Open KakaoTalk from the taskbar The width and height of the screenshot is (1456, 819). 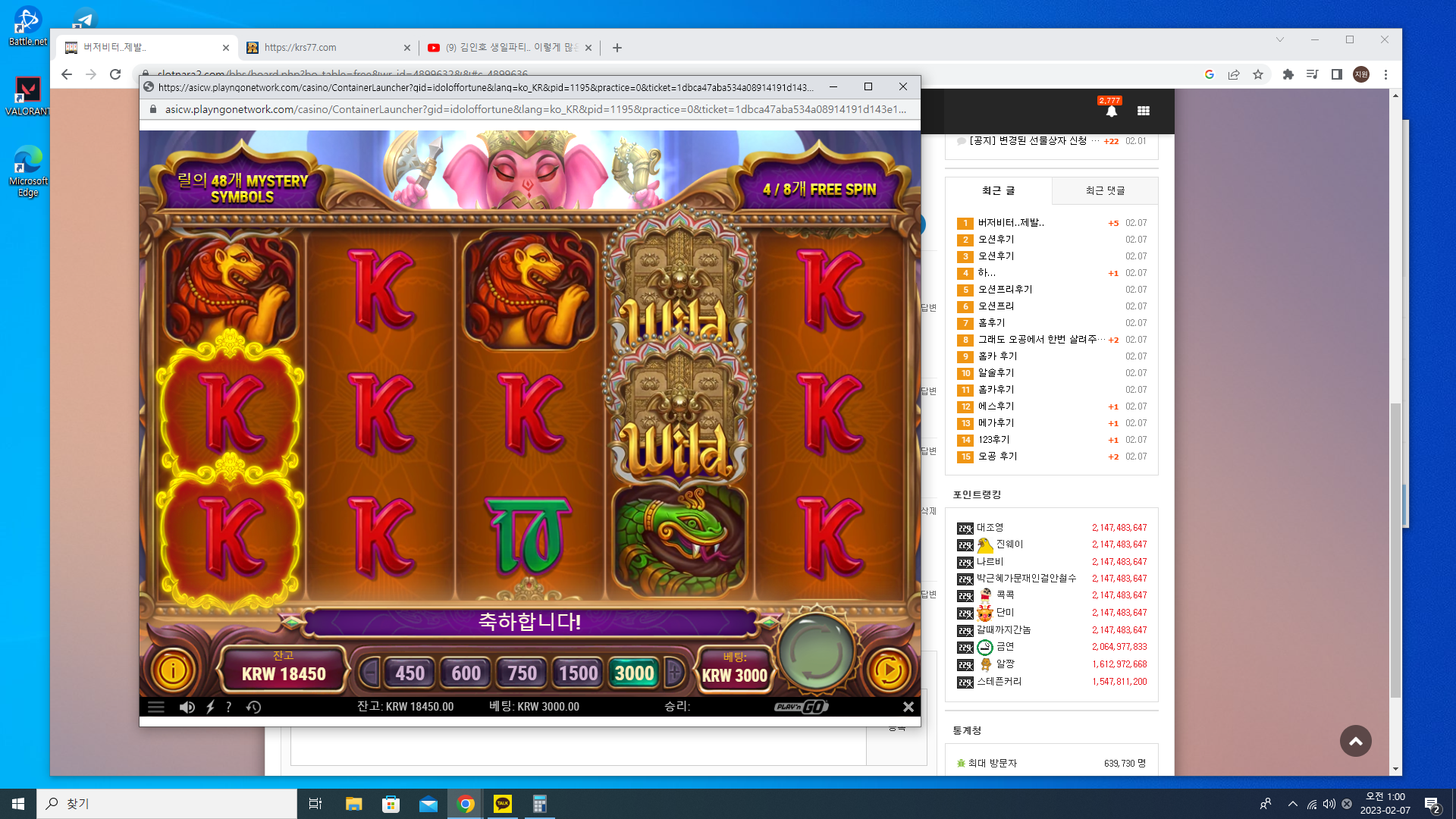(503, 804)
